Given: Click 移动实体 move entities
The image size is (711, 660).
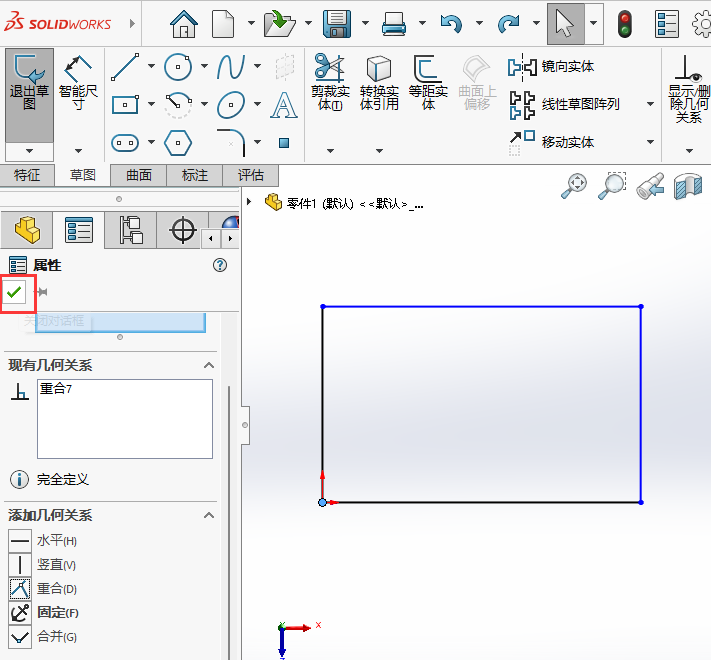Looking at the screenshot, I should coord(551,142).
